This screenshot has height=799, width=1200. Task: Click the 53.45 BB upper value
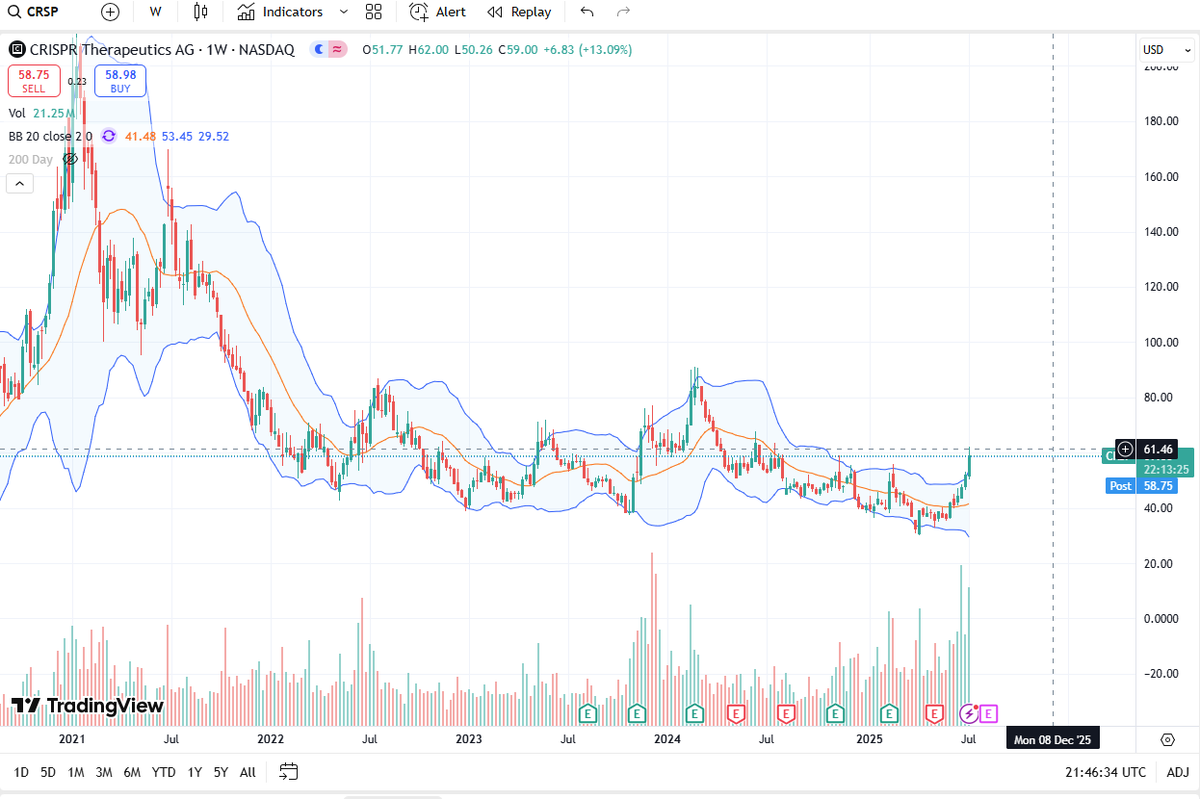point(177,136)
